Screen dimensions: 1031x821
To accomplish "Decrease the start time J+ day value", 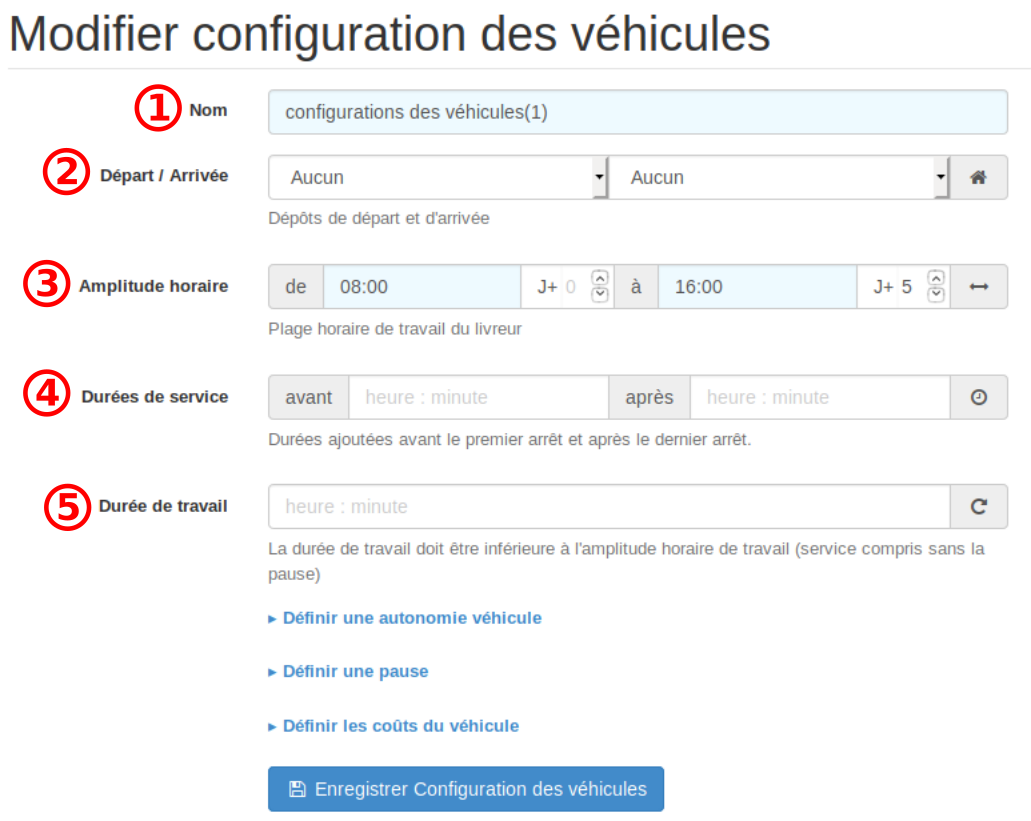I will [600, 295].
